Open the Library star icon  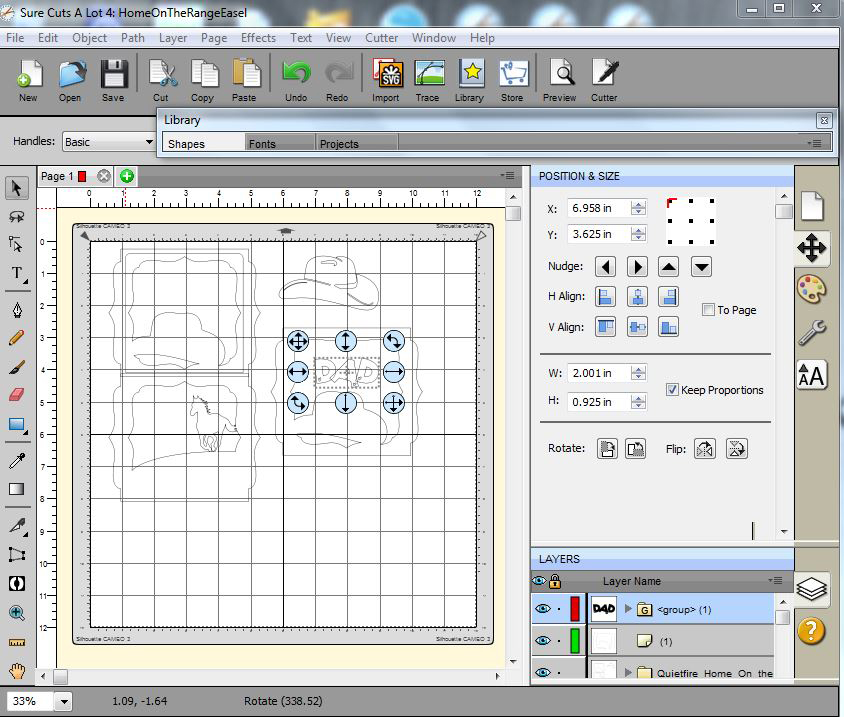pyautogui.click(x=470, y=74)
